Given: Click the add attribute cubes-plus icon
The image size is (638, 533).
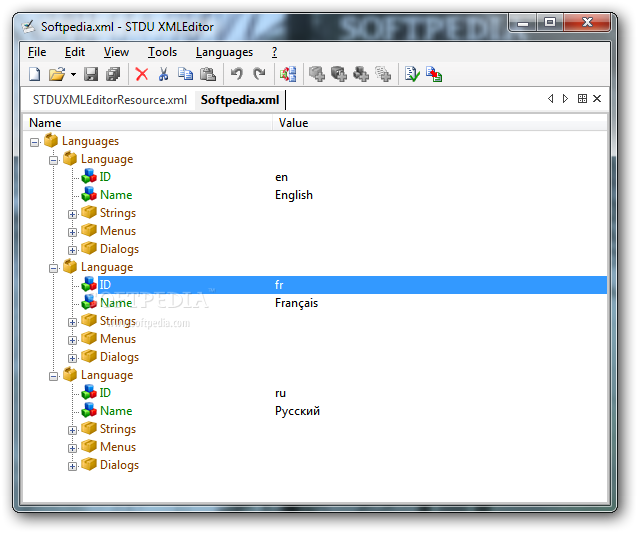Looking at the screenshot, I should coord(361,74).
